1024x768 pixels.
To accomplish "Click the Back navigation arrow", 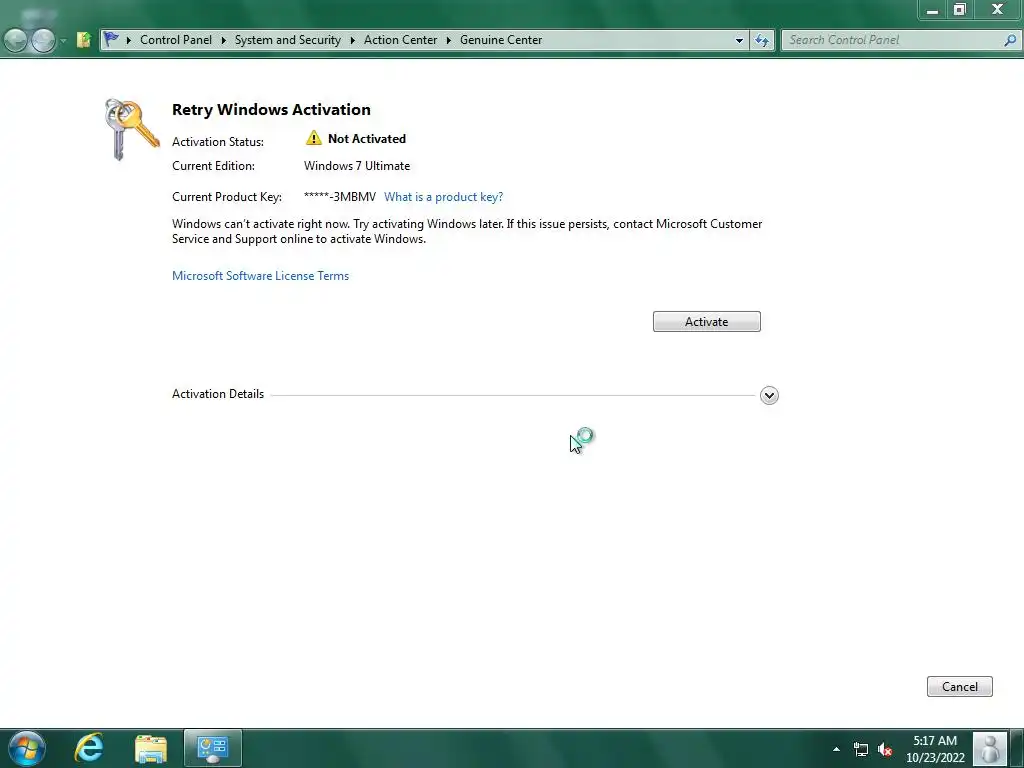I will point(16,40).
